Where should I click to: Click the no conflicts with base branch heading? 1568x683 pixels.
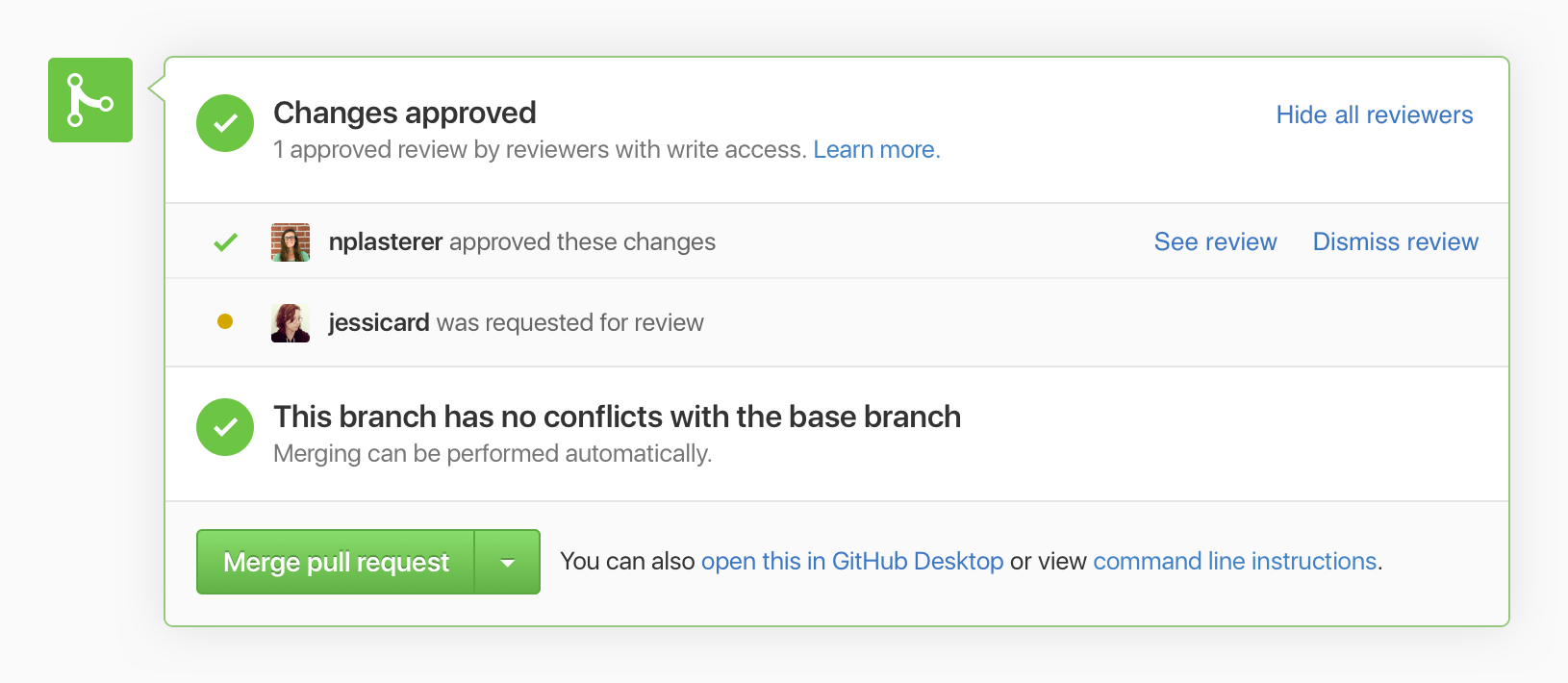coord(617,417)
